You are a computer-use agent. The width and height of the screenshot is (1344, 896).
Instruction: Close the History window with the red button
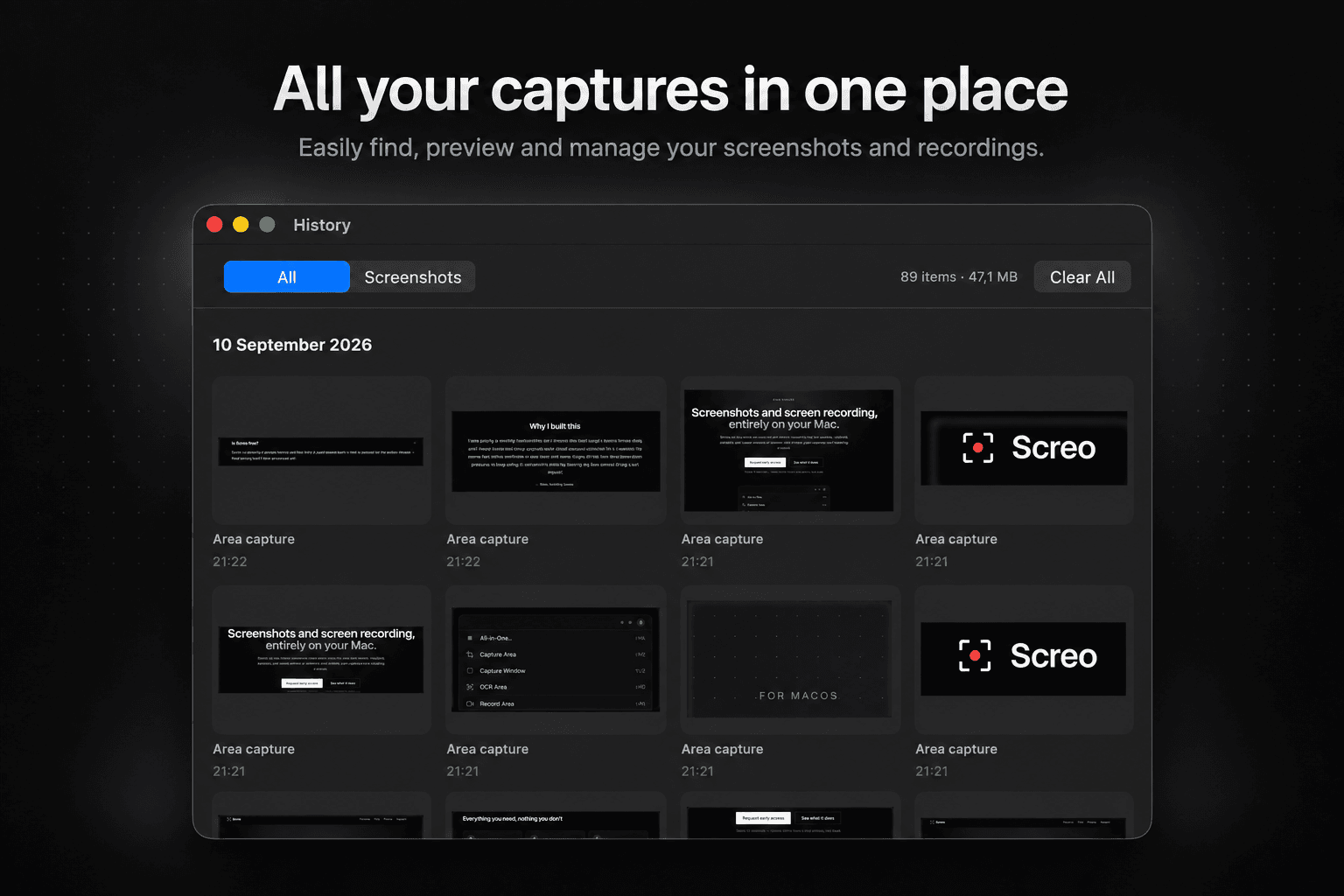coord(214,225)
